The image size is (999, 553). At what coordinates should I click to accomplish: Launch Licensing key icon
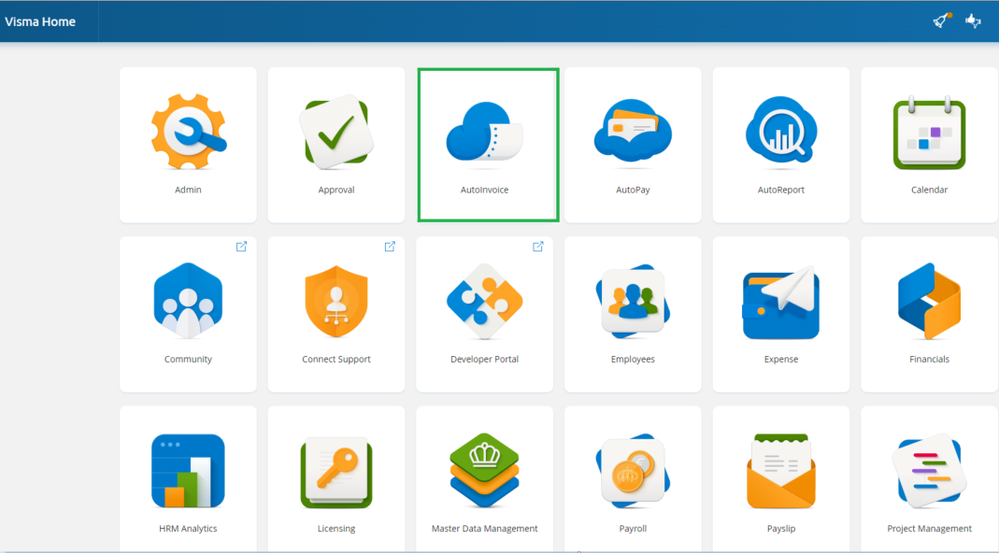click(336, 471)
